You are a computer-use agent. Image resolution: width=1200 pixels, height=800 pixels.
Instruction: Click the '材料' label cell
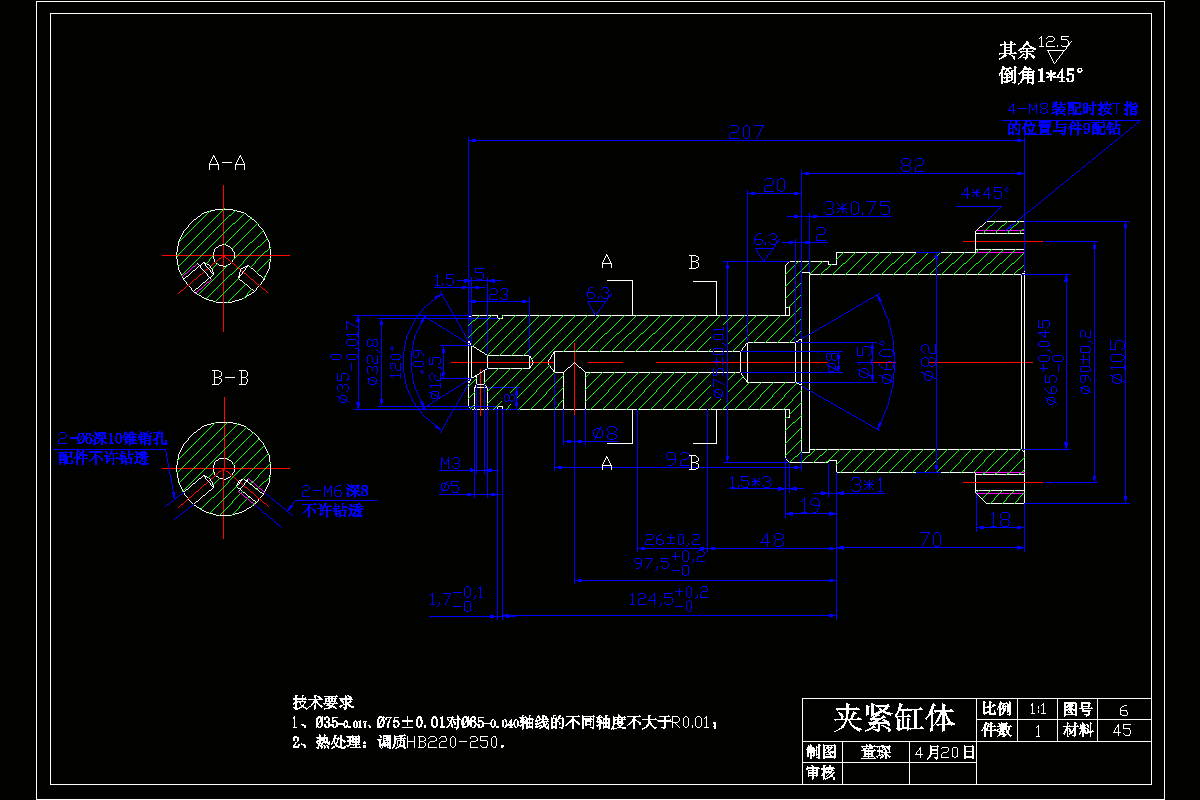(x=1078, y=730)
